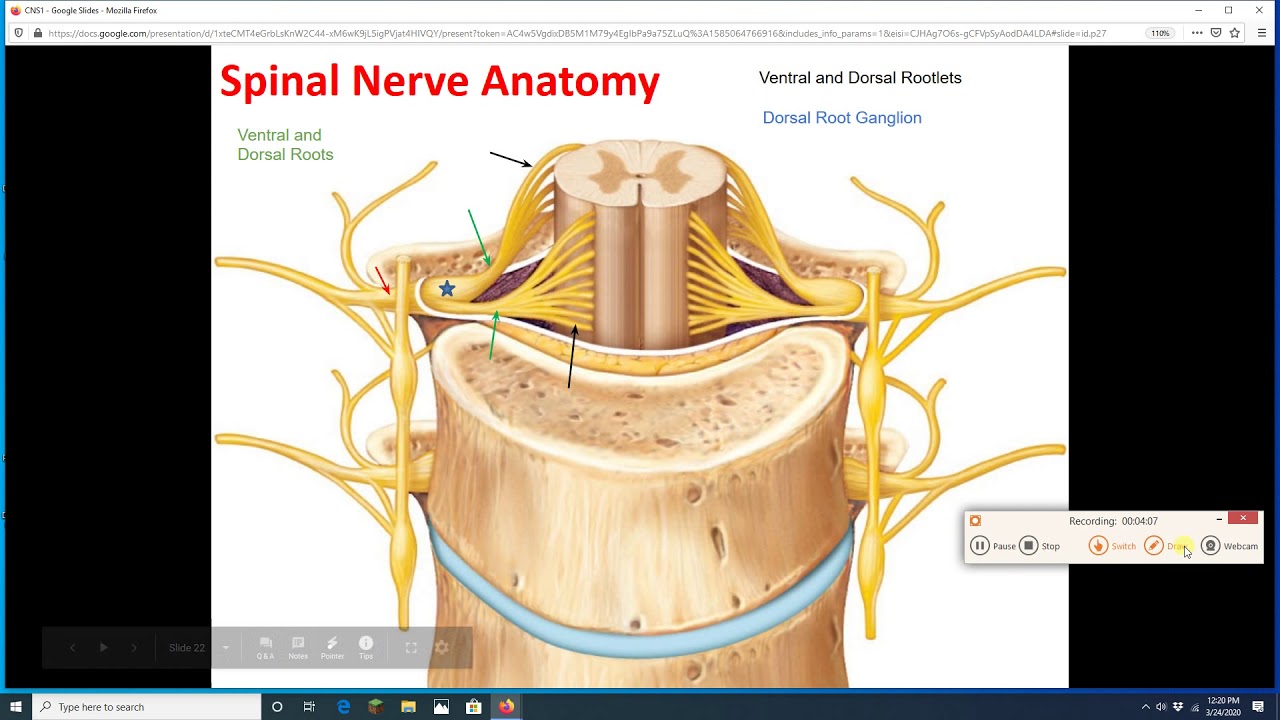The height and width of the screenshot is (720, 1280).
Task: Stop the screen recording
Action: [x=1040, y=546]
